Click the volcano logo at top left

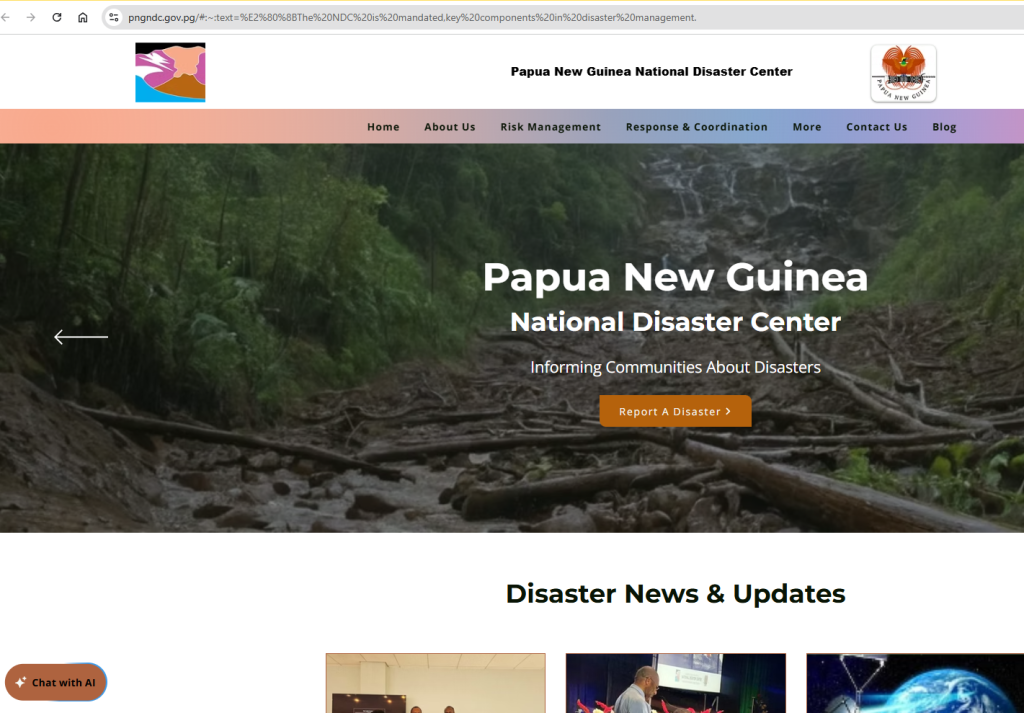coord(170,72)
